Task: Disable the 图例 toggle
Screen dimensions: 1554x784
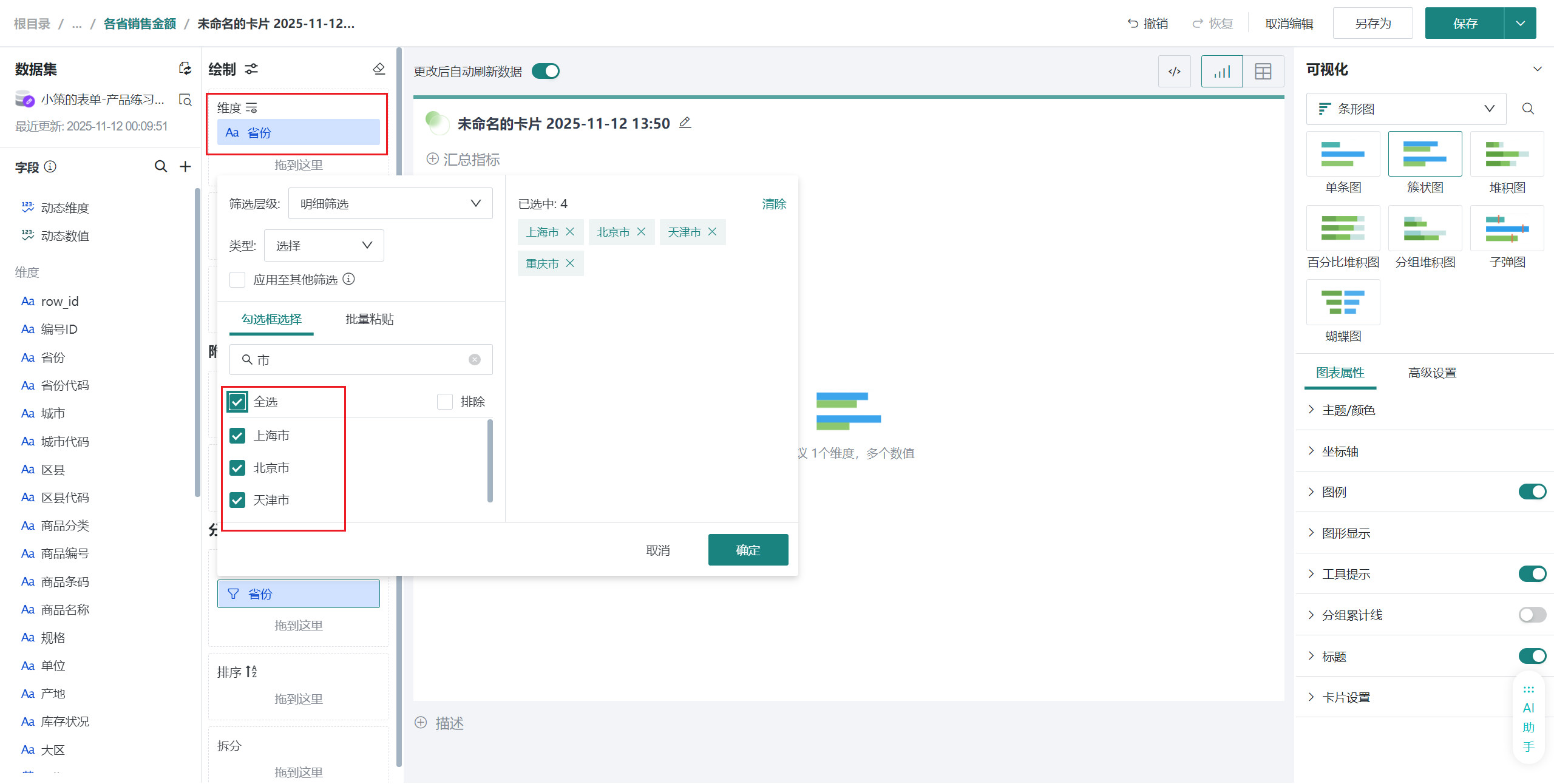Action: click(x=1532, y=492)
